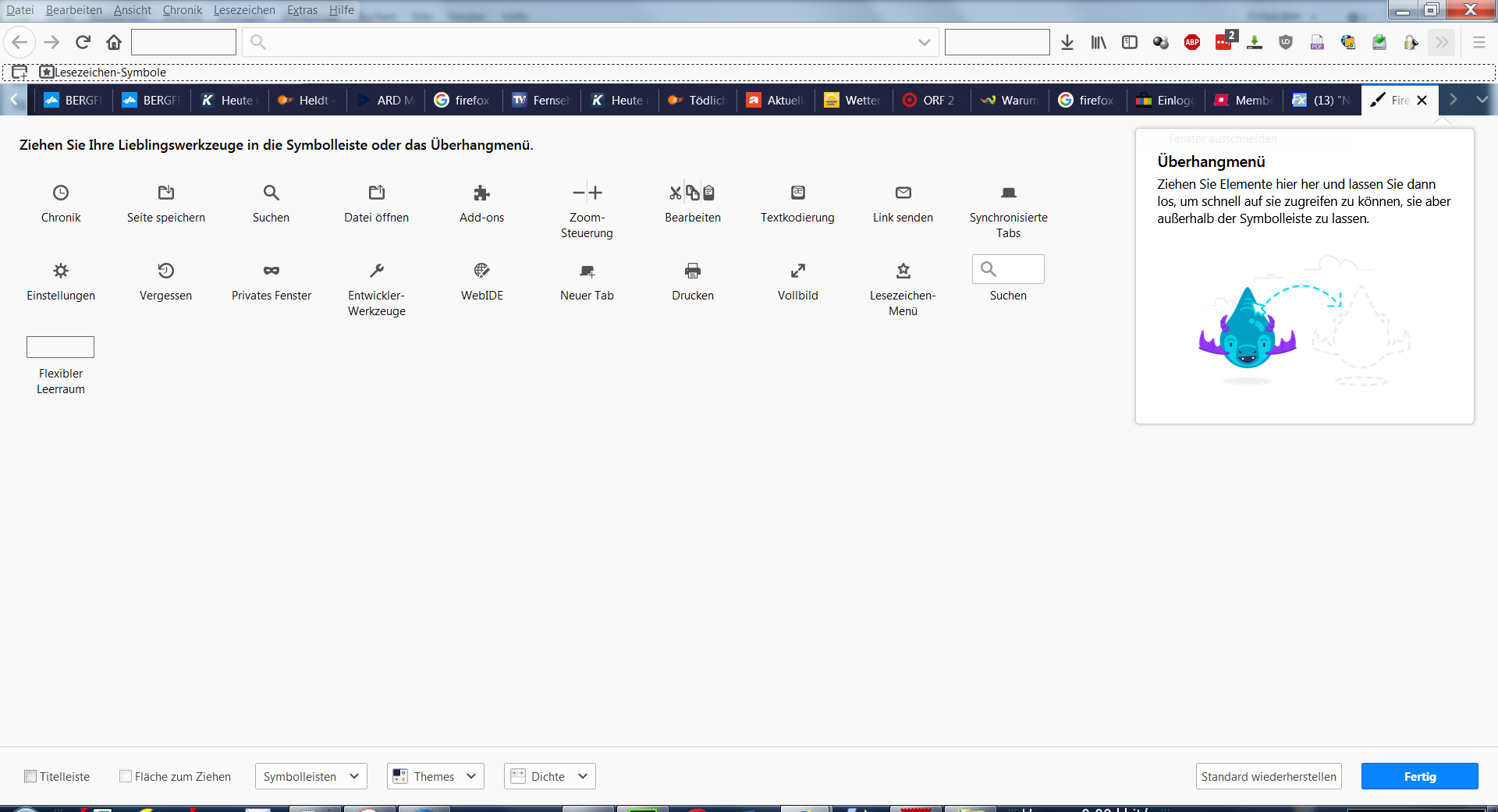Viewport: 1498px width, 812px height.
Task: Open the Dichte dropdown
Action: [550, 776]
